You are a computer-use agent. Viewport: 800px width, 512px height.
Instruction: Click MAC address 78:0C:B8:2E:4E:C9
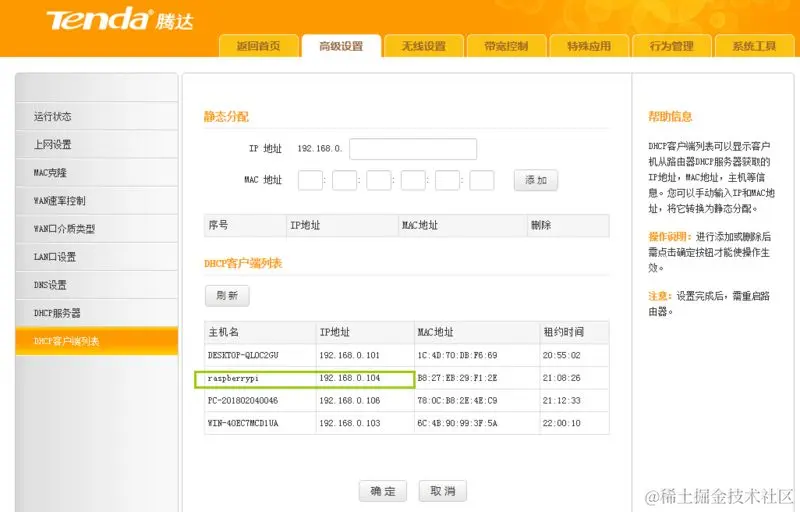click(457, 400)
